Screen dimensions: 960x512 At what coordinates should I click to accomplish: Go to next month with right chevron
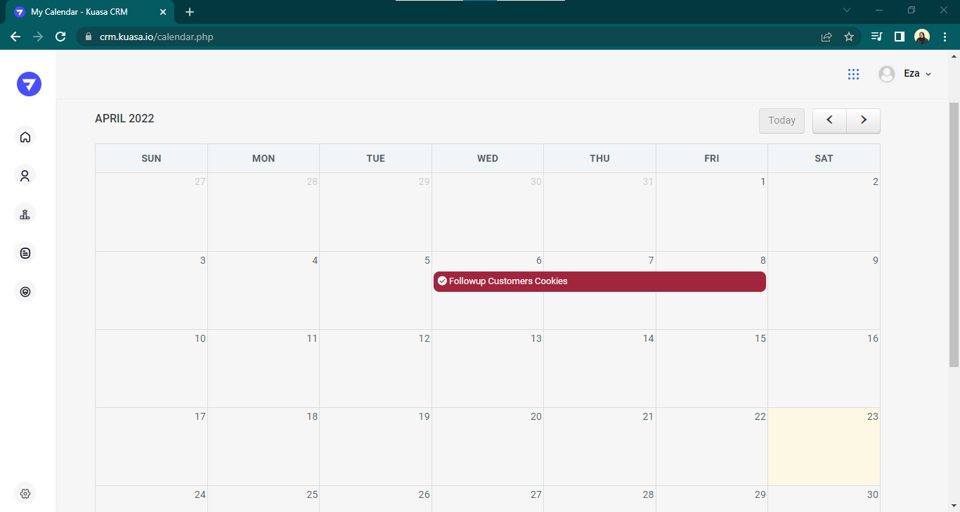863,120
